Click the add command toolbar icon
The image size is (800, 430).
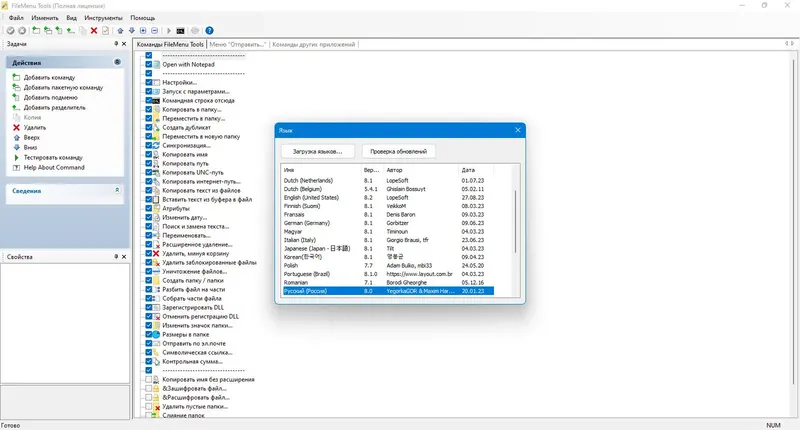[36, 31]
